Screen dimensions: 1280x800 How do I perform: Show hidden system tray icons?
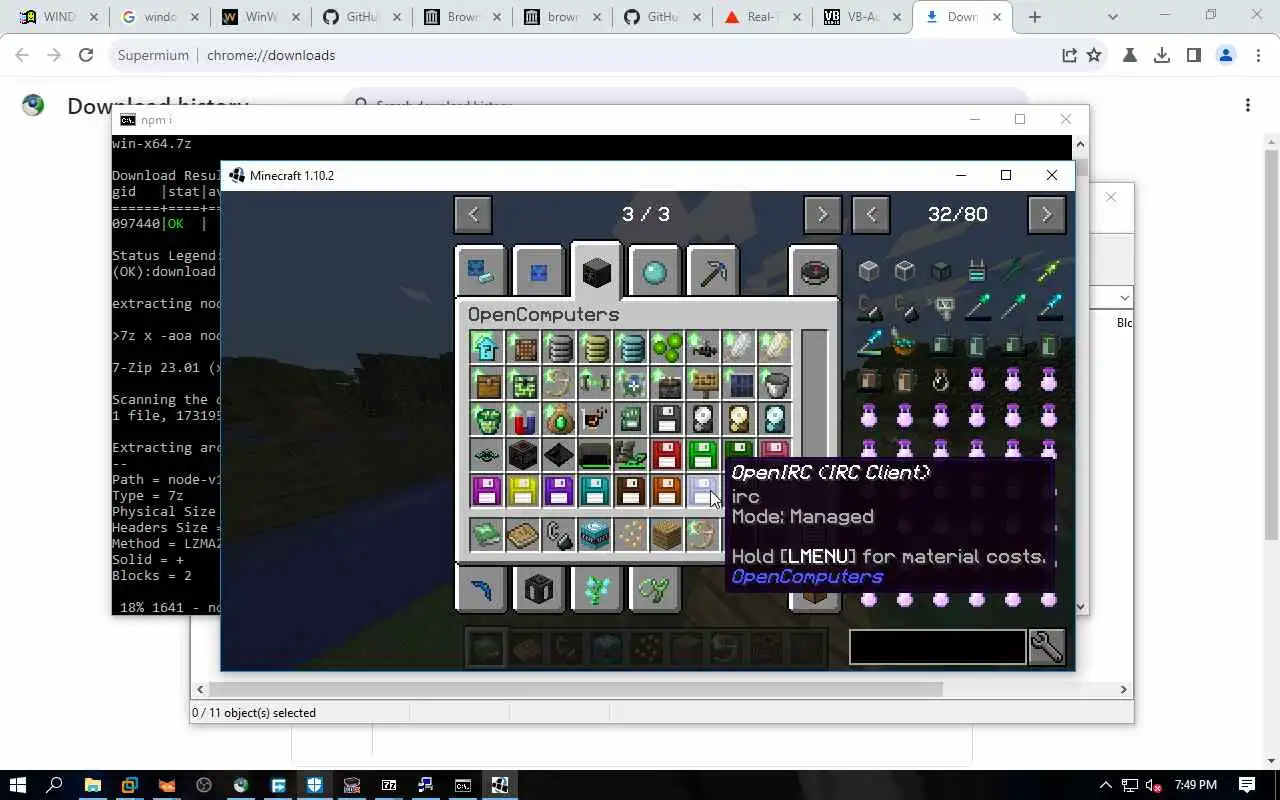[1106, 785]
